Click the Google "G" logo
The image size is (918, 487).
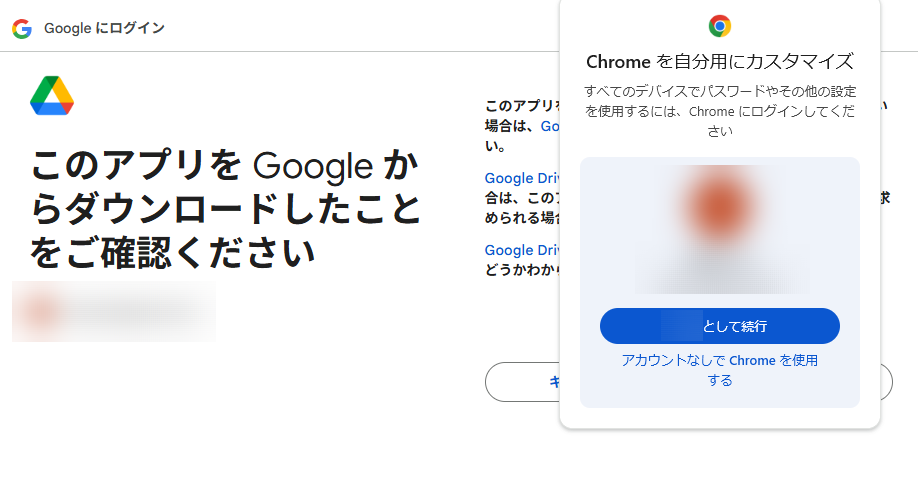tap(22, 28)
